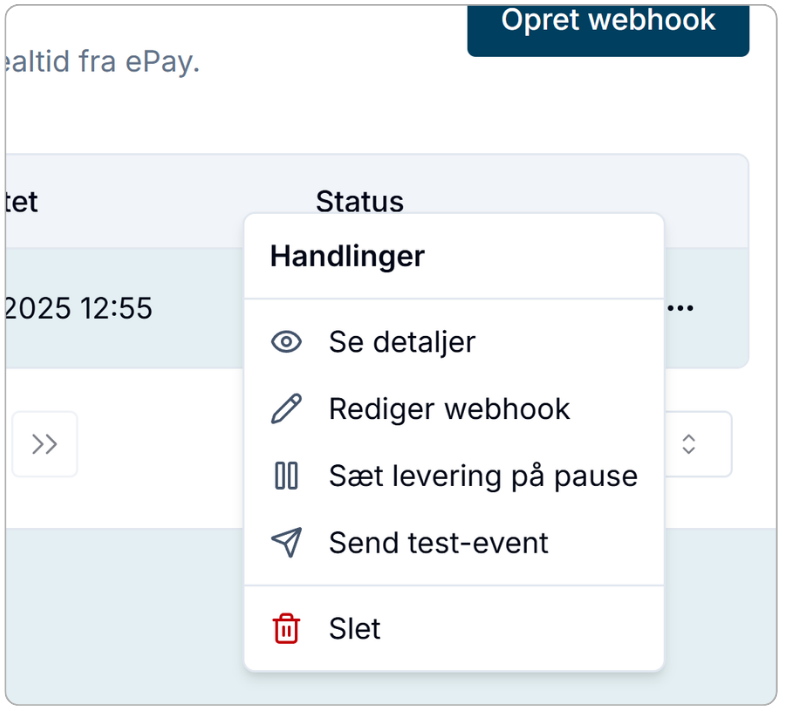Click the pencil icon for Rediger webhook
Screen dimensions: 787x713
click(x=287, y=409)
